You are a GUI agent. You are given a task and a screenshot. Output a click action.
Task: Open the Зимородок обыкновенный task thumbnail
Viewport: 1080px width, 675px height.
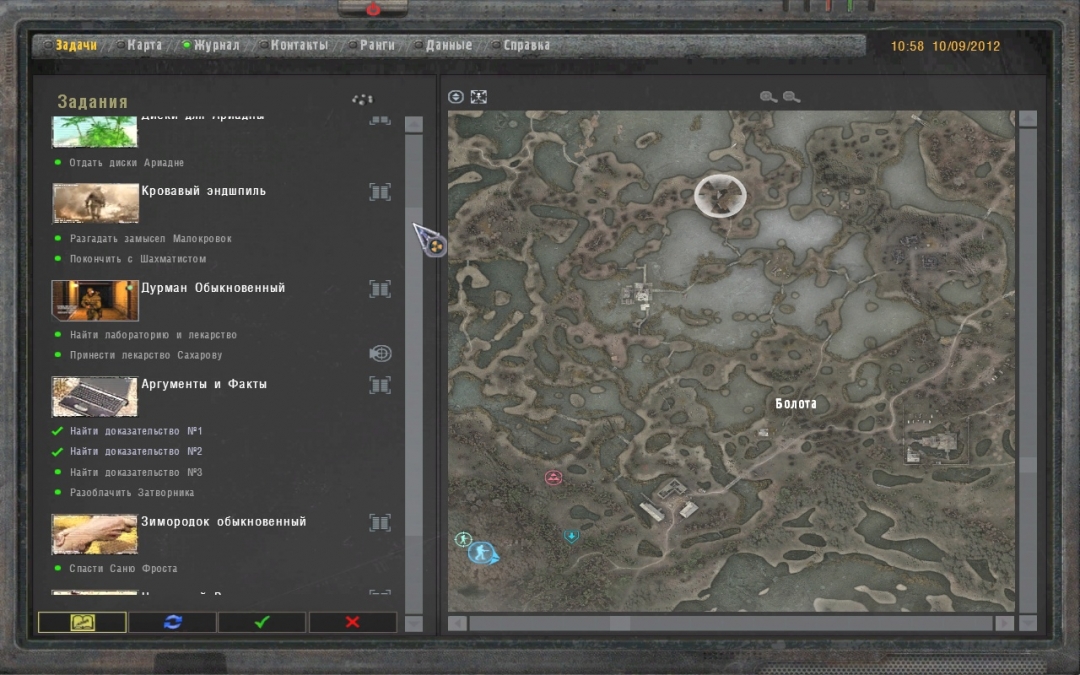[x=95, y=534]
